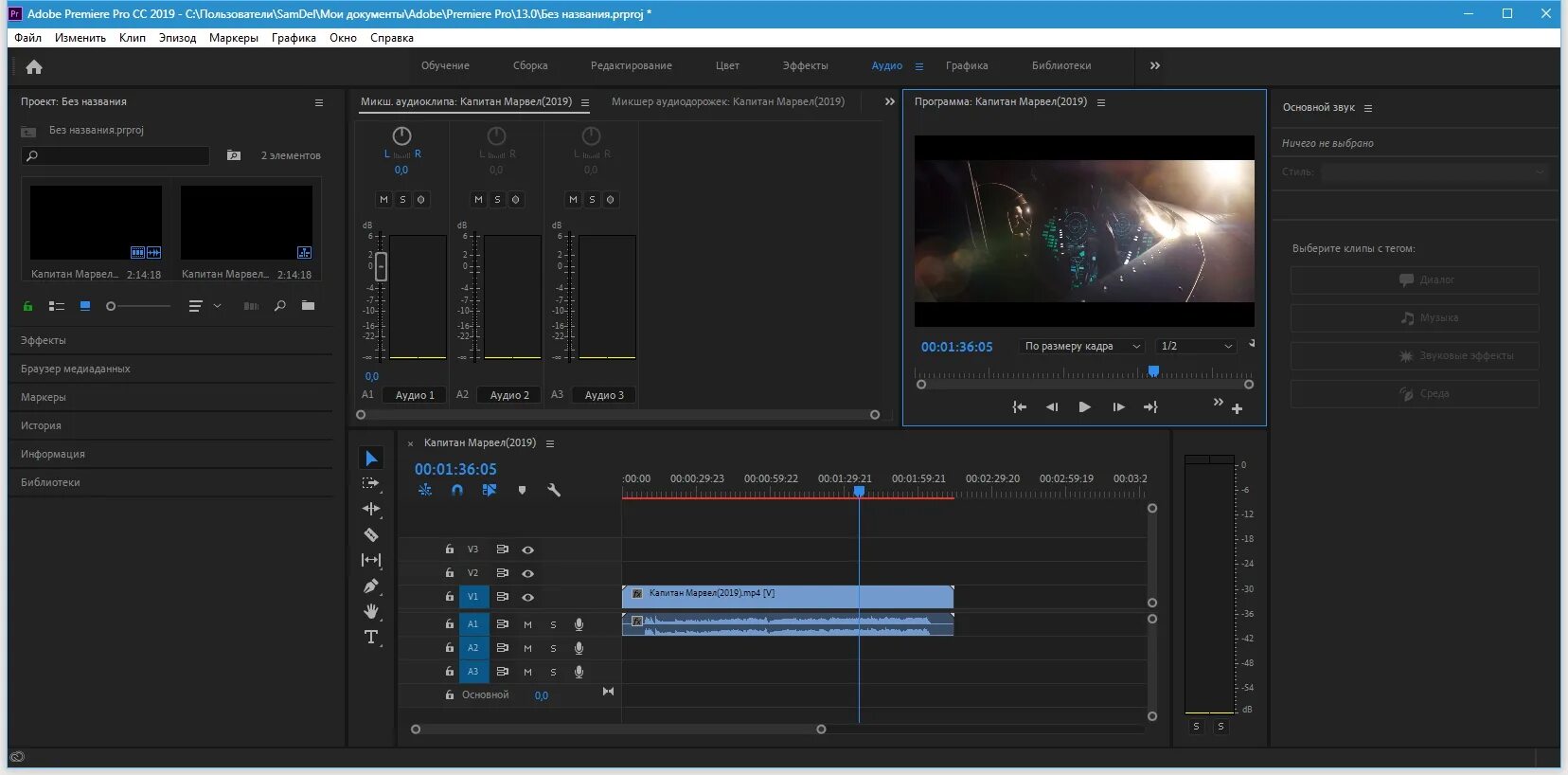Image resolution: width=1568 pixels, height=775 pixels.
Task: Adjust the project thumbnail zoom slider
Action: point(137,306)
